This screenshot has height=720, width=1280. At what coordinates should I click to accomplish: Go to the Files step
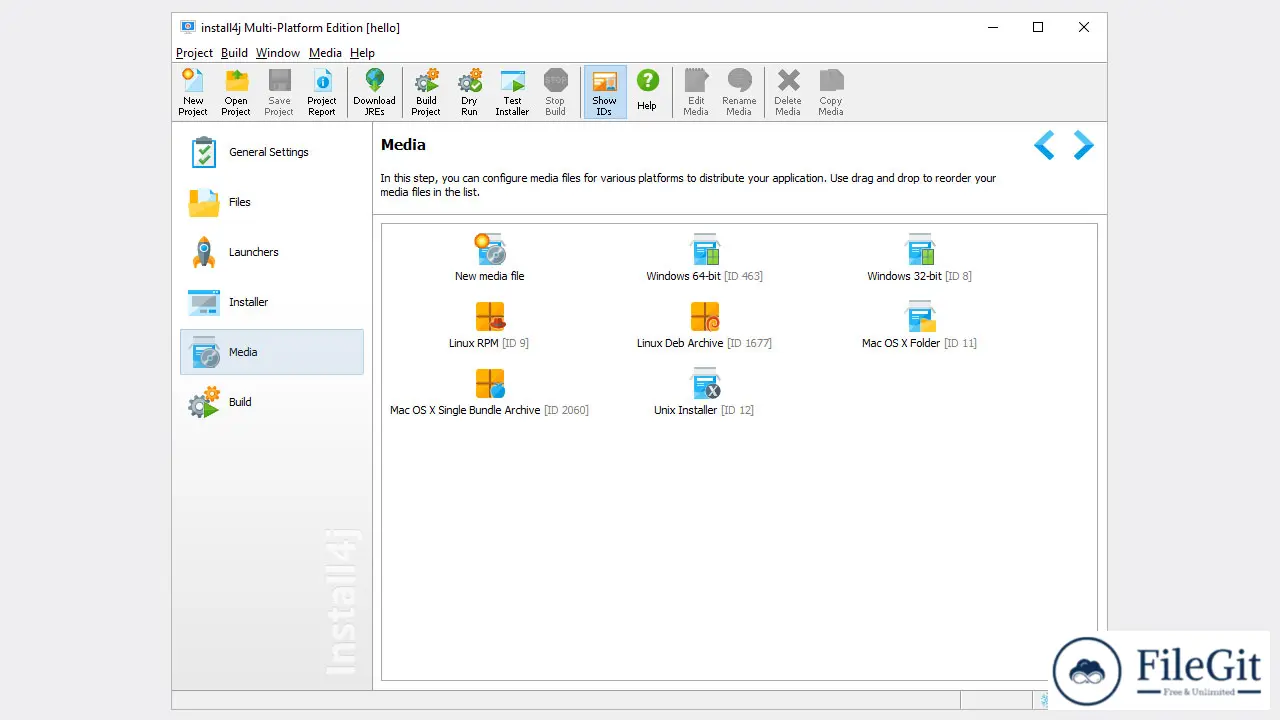[272, 202]
